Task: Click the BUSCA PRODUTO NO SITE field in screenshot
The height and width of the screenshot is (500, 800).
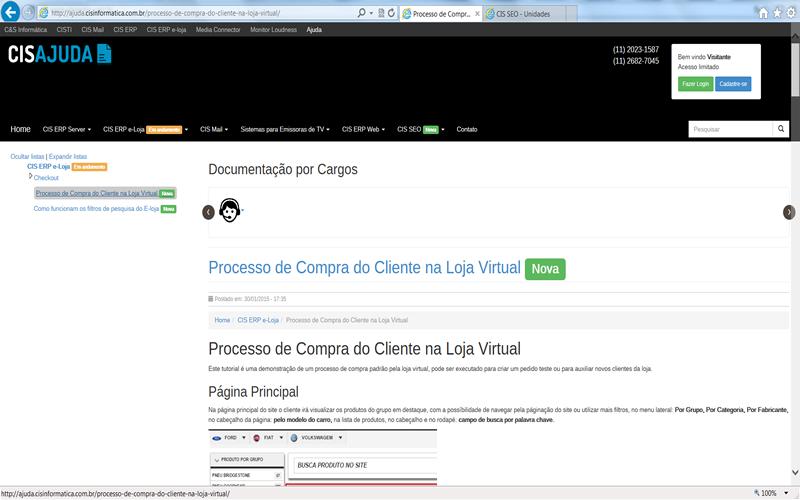Action: pos(365,465)
